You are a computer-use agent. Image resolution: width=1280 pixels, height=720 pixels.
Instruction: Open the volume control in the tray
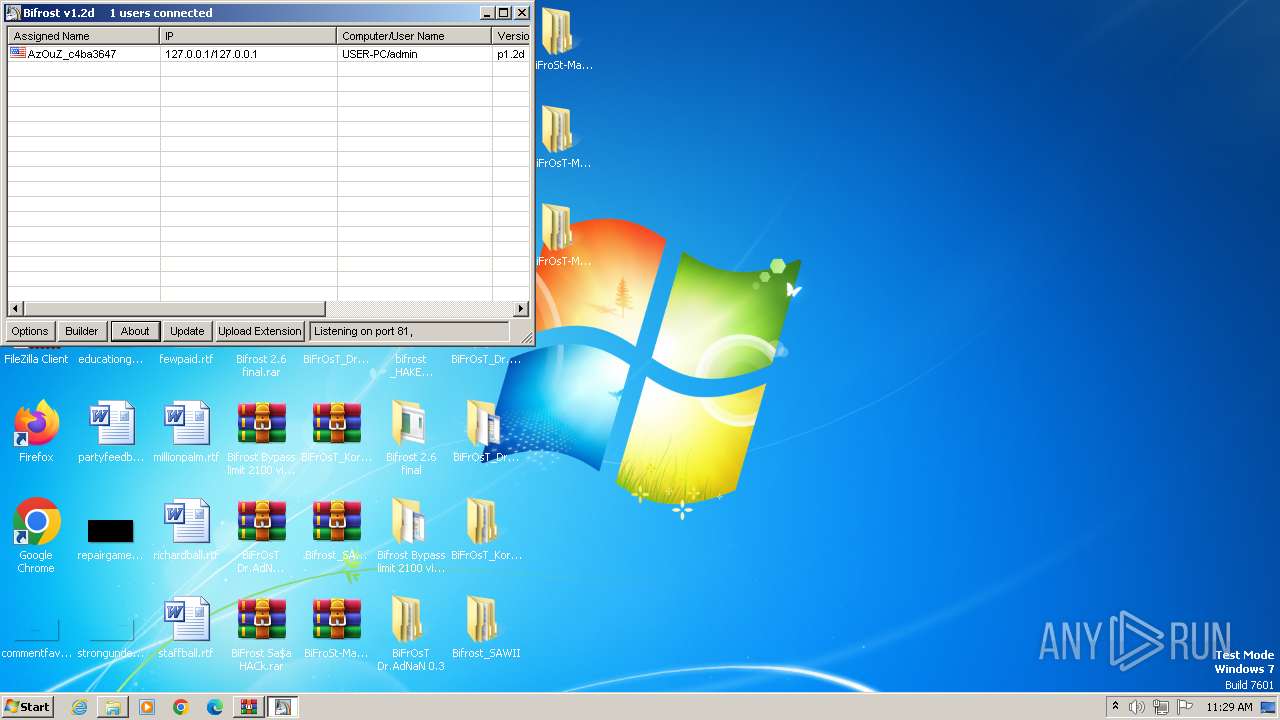click(x=1137, y=707)
